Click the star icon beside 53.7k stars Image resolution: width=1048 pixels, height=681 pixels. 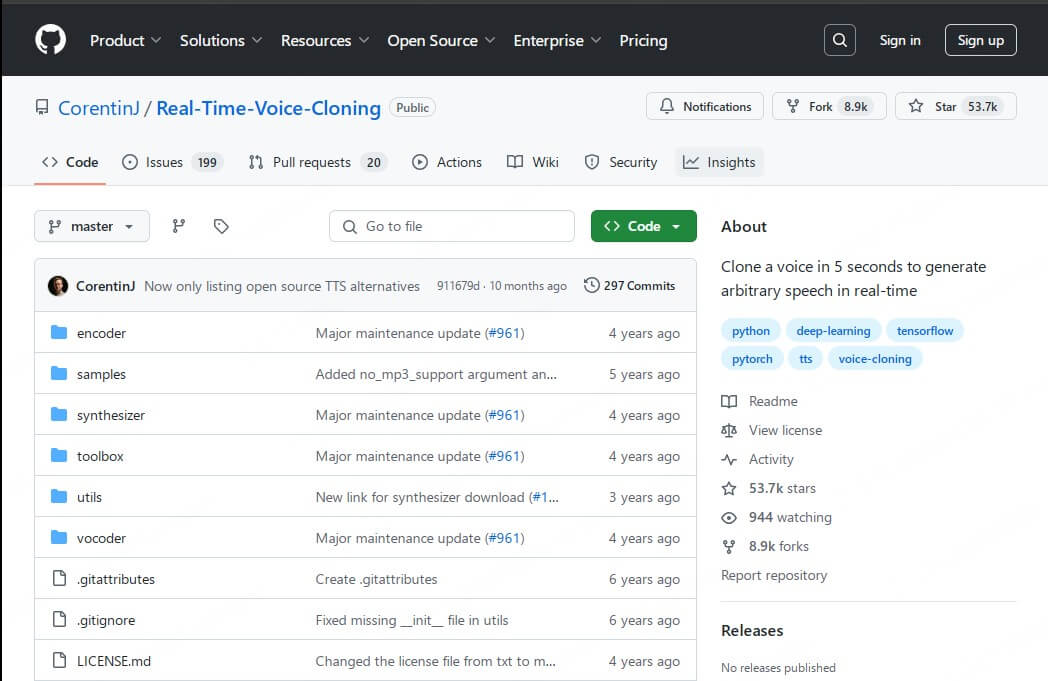point(729,489)
